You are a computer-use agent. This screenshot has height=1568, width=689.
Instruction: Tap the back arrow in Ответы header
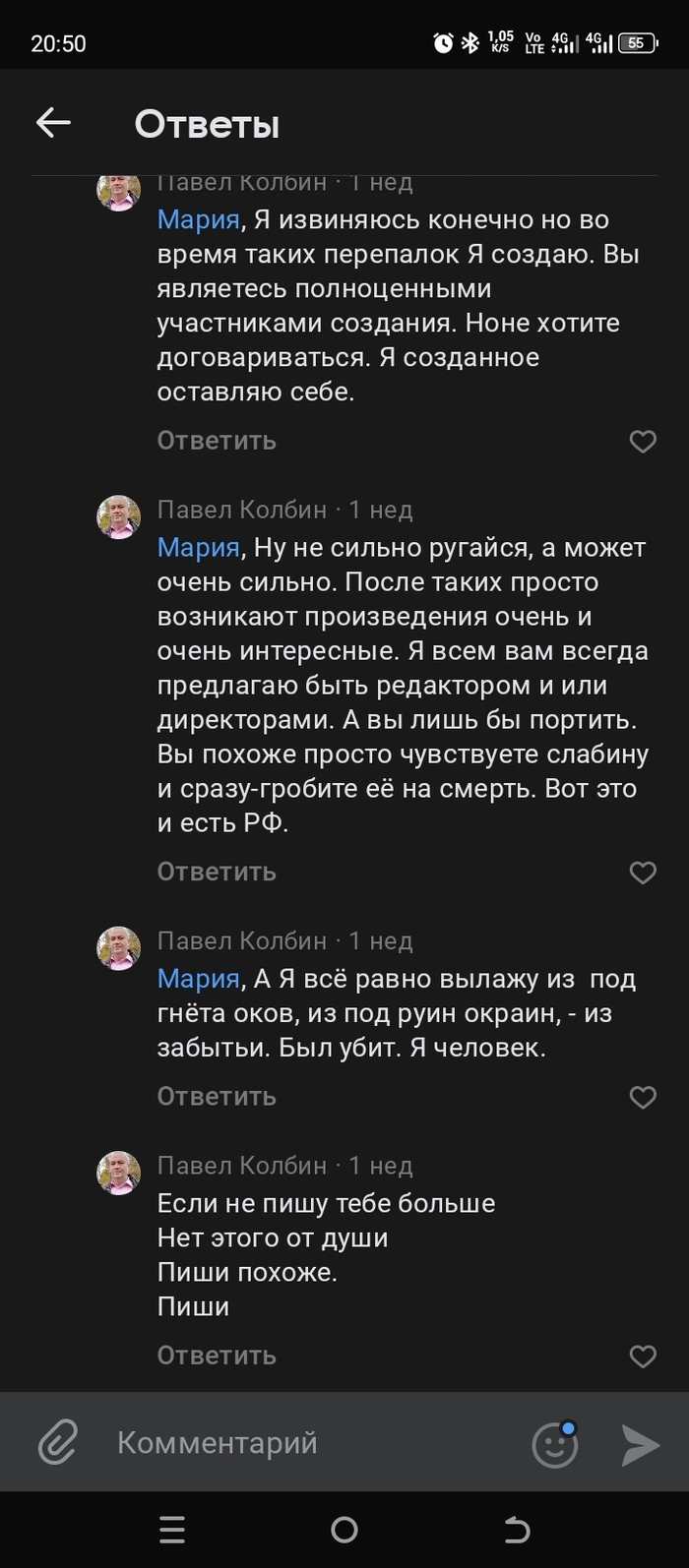53,123
